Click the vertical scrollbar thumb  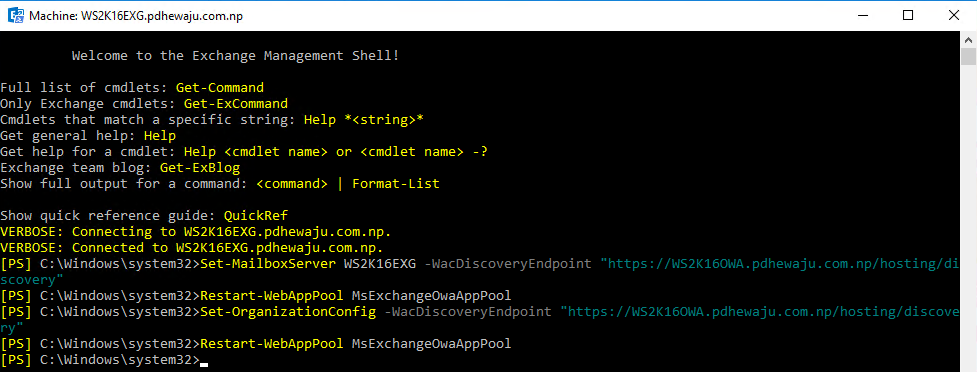click(968, 56)
